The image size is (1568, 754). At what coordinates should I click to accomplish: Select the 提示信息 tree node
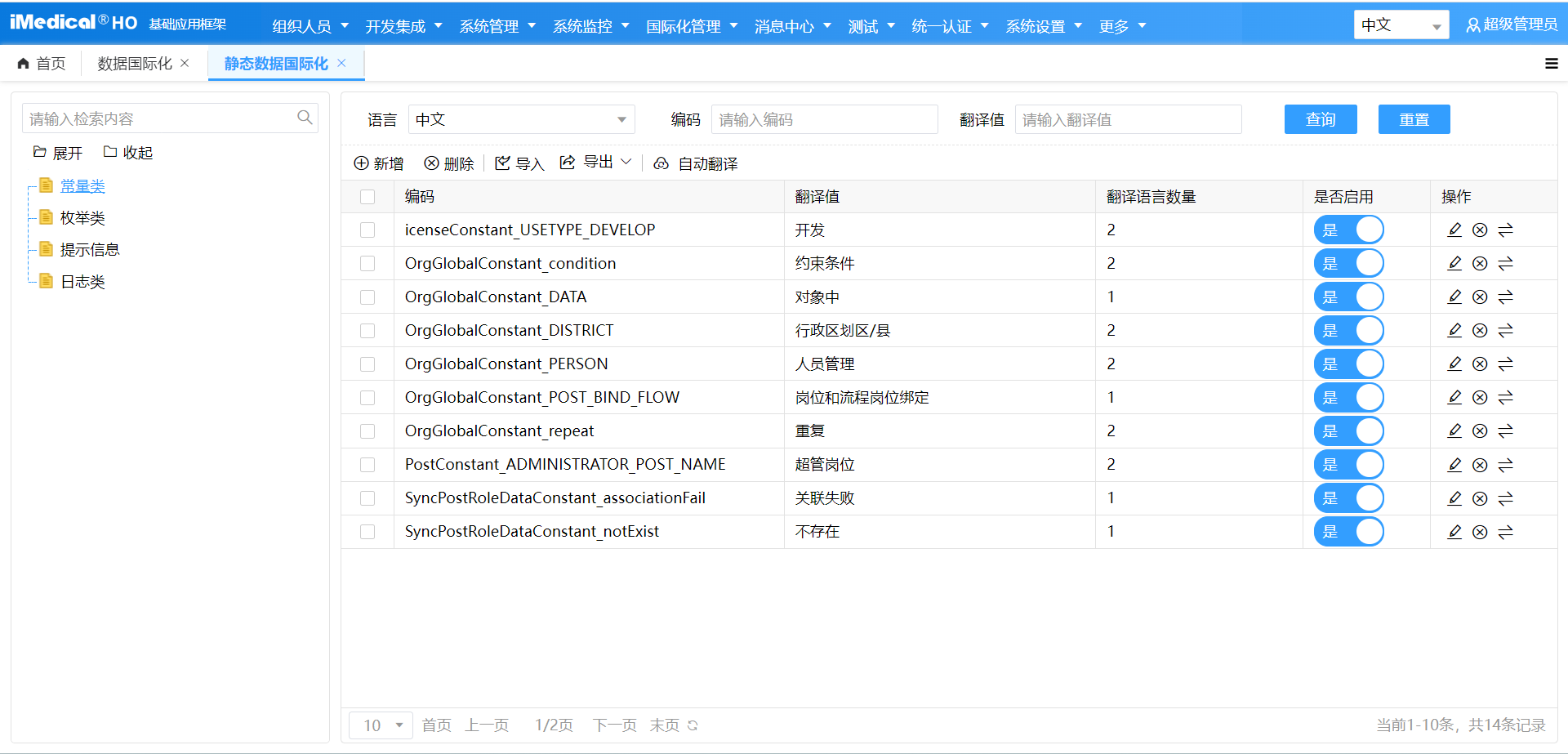[90, 250]
